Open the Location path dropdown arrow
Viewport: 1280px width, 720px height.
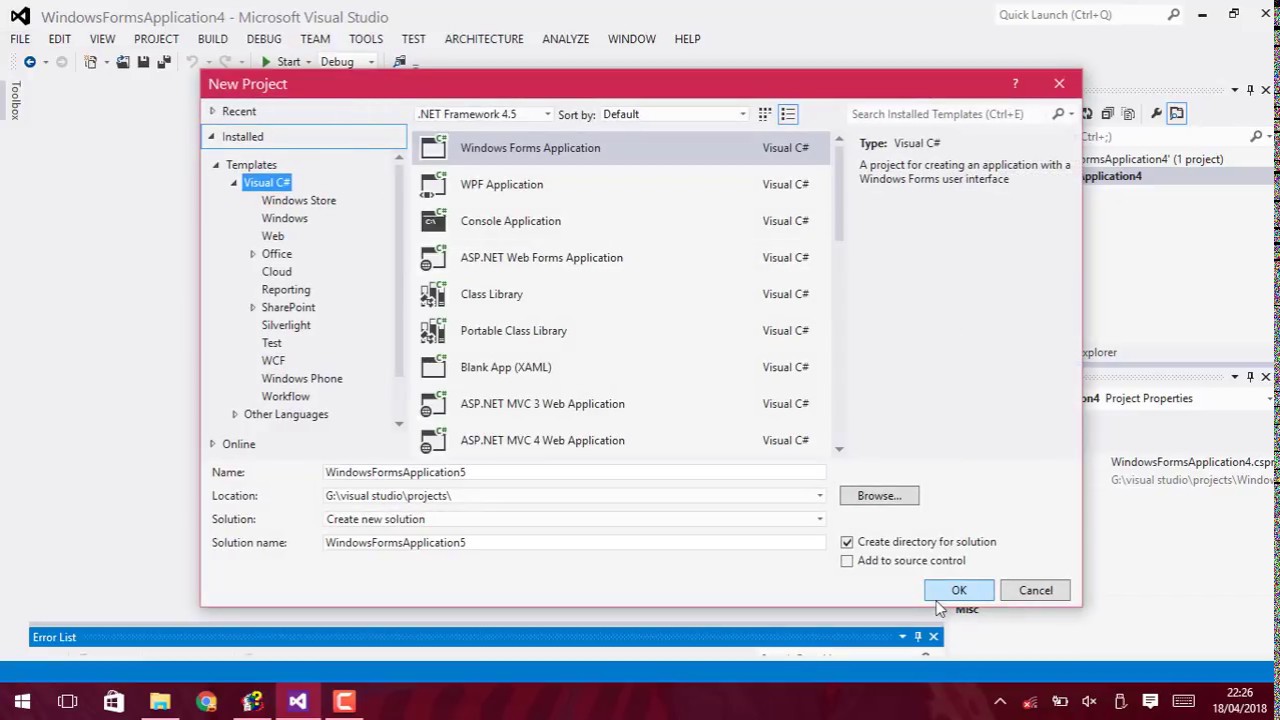click(820, 496)
